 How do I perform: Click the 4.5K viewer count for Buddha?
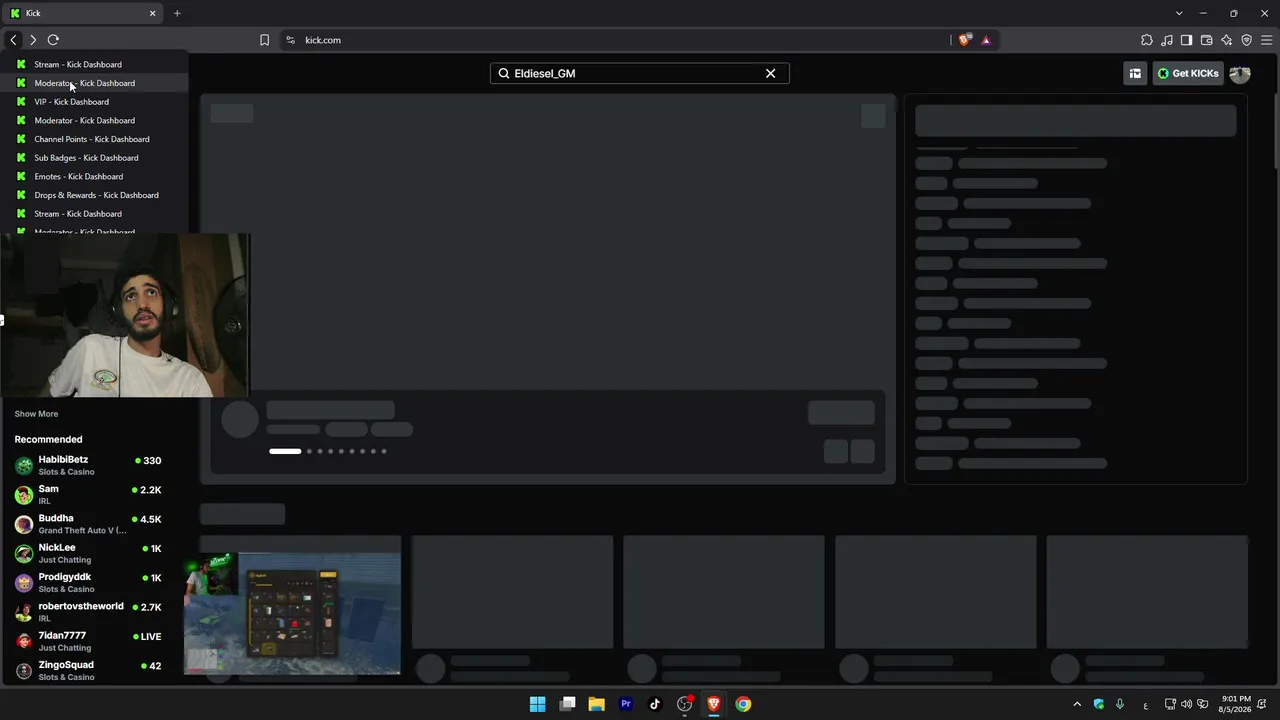(147, 519)
